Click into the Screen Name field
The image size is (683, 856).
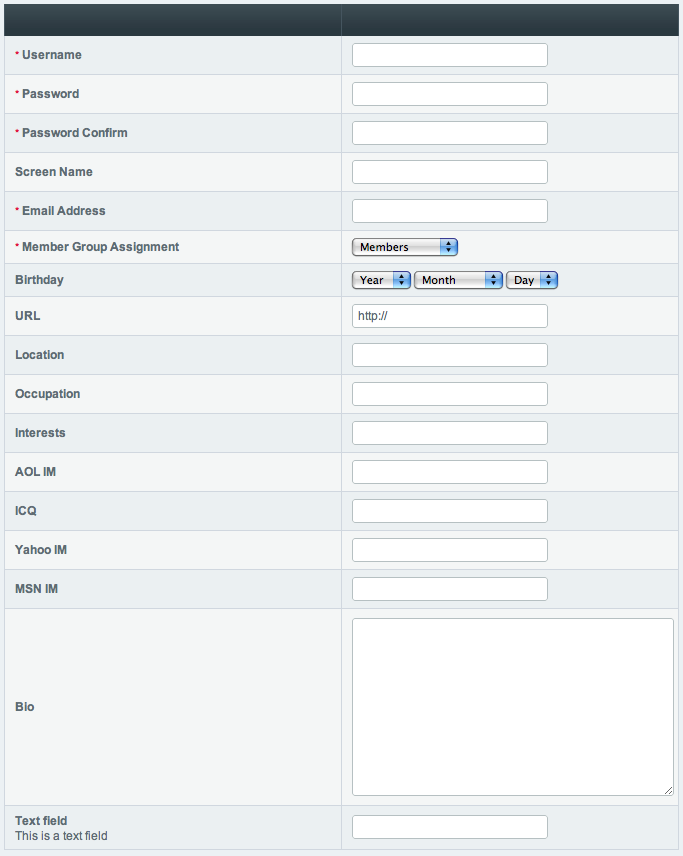pyautogui.click(x=449, y=171)
